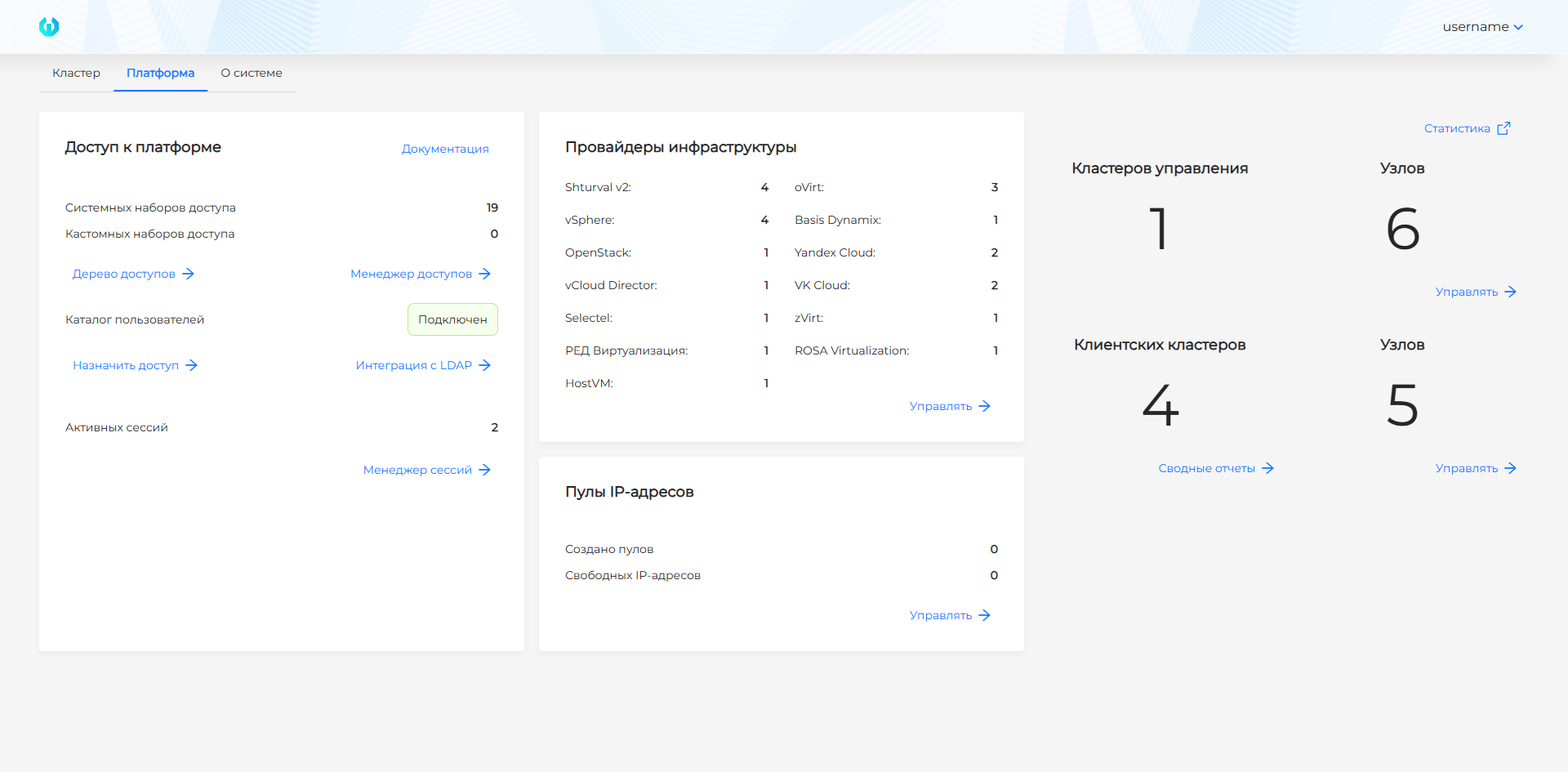Open the username dropdown menu
1568x772 pixels.
click(x=1475, y=27)
